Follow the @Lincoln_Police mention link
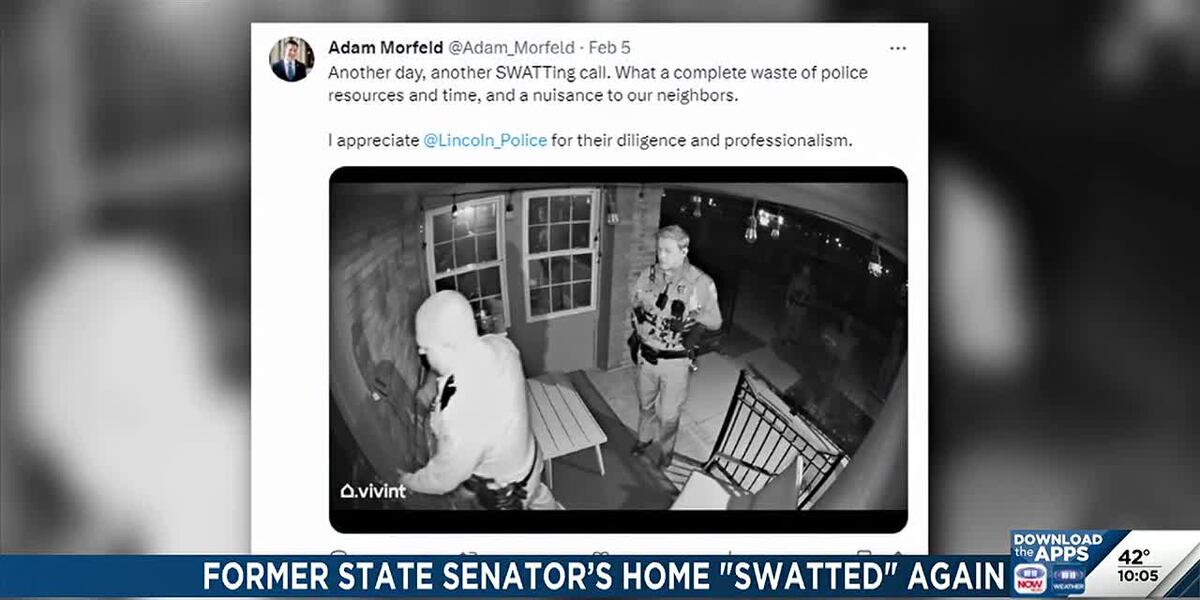The width and height of the screenshot is (1200, 600). pos(485,140)
